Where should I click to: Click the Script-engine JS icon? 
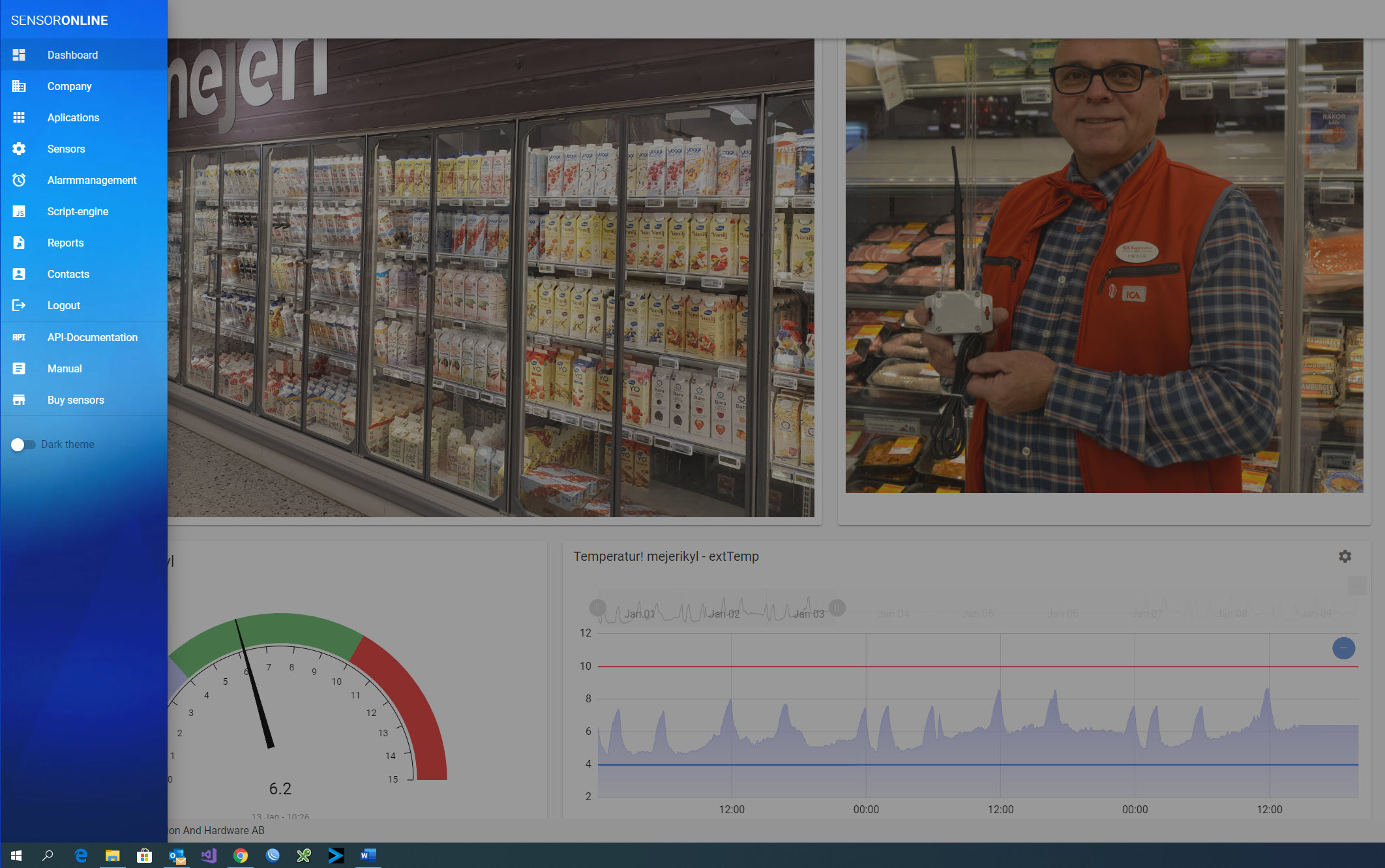click(19, 211)
